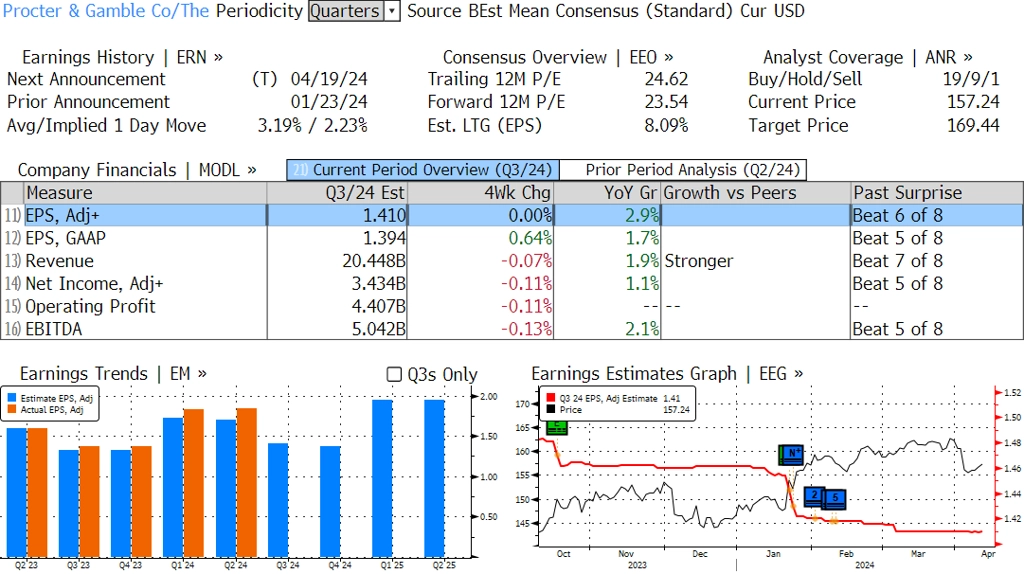Switch to Prior Period Analysis (Q2/24) tab

click(683, 170)
